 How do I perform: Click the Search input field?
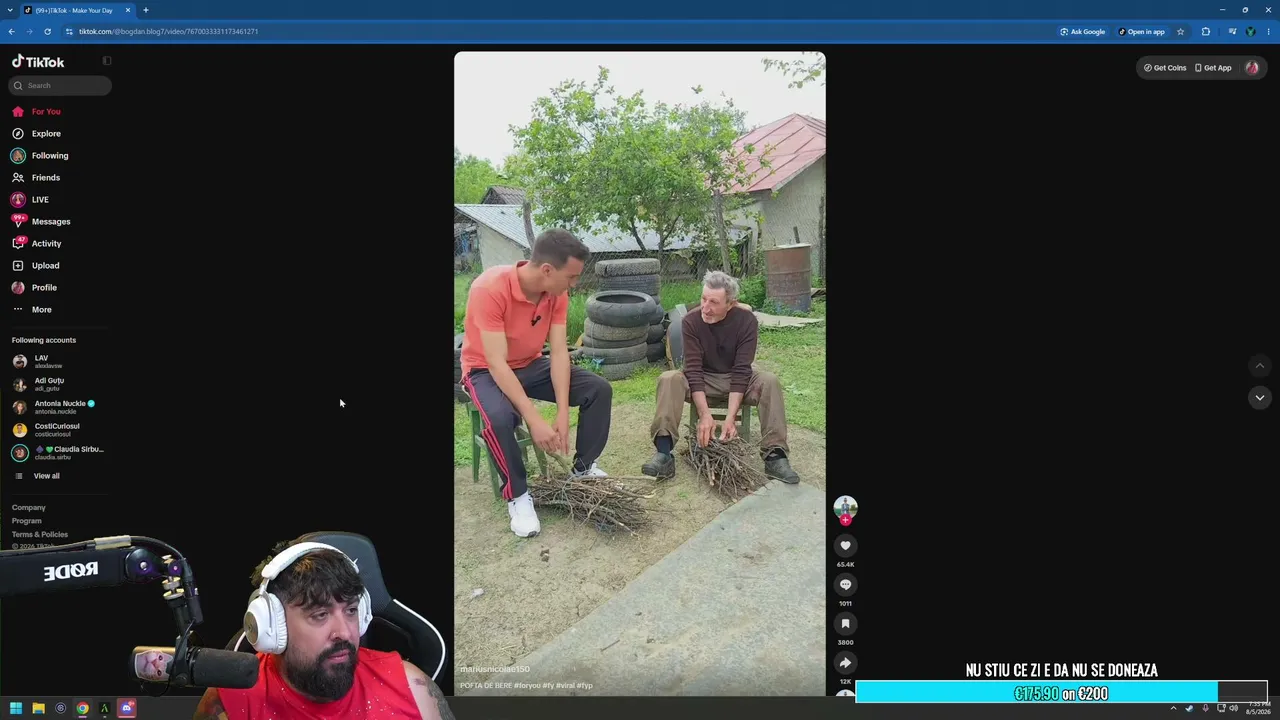point(60,85)
